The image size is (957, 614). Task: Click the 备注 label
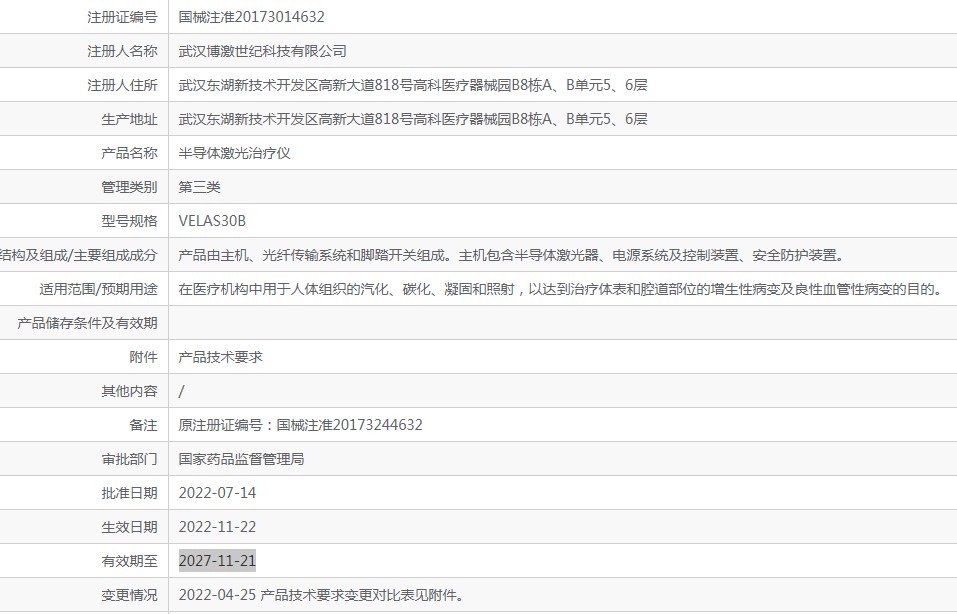143,425
